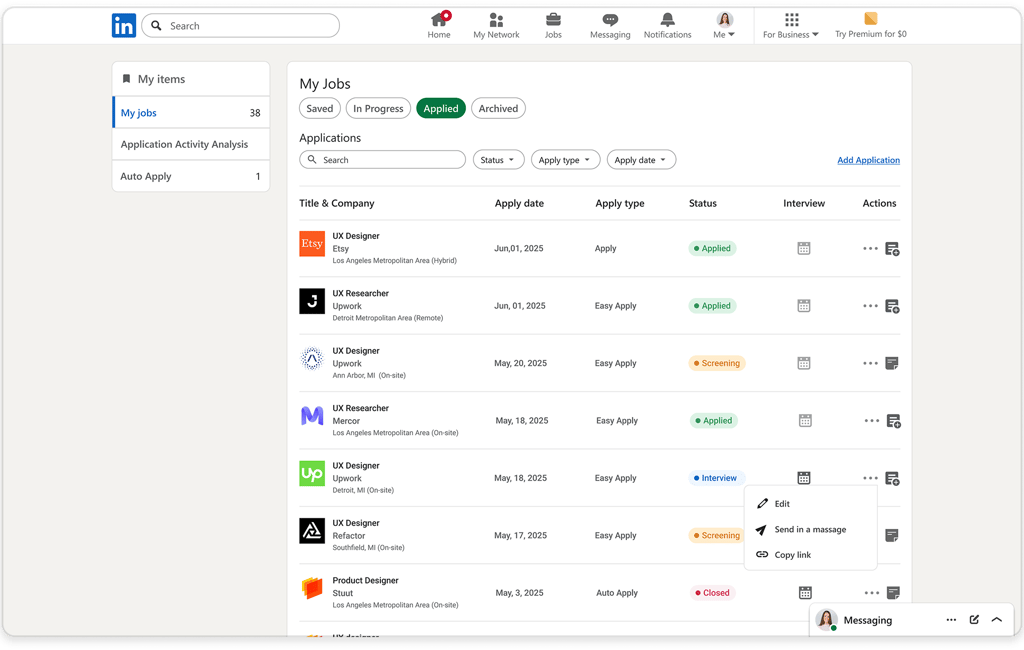The width and height of the screenshot is (1024, 650).
Task: Open the Notifications bell
Action: tap(667, 19)
